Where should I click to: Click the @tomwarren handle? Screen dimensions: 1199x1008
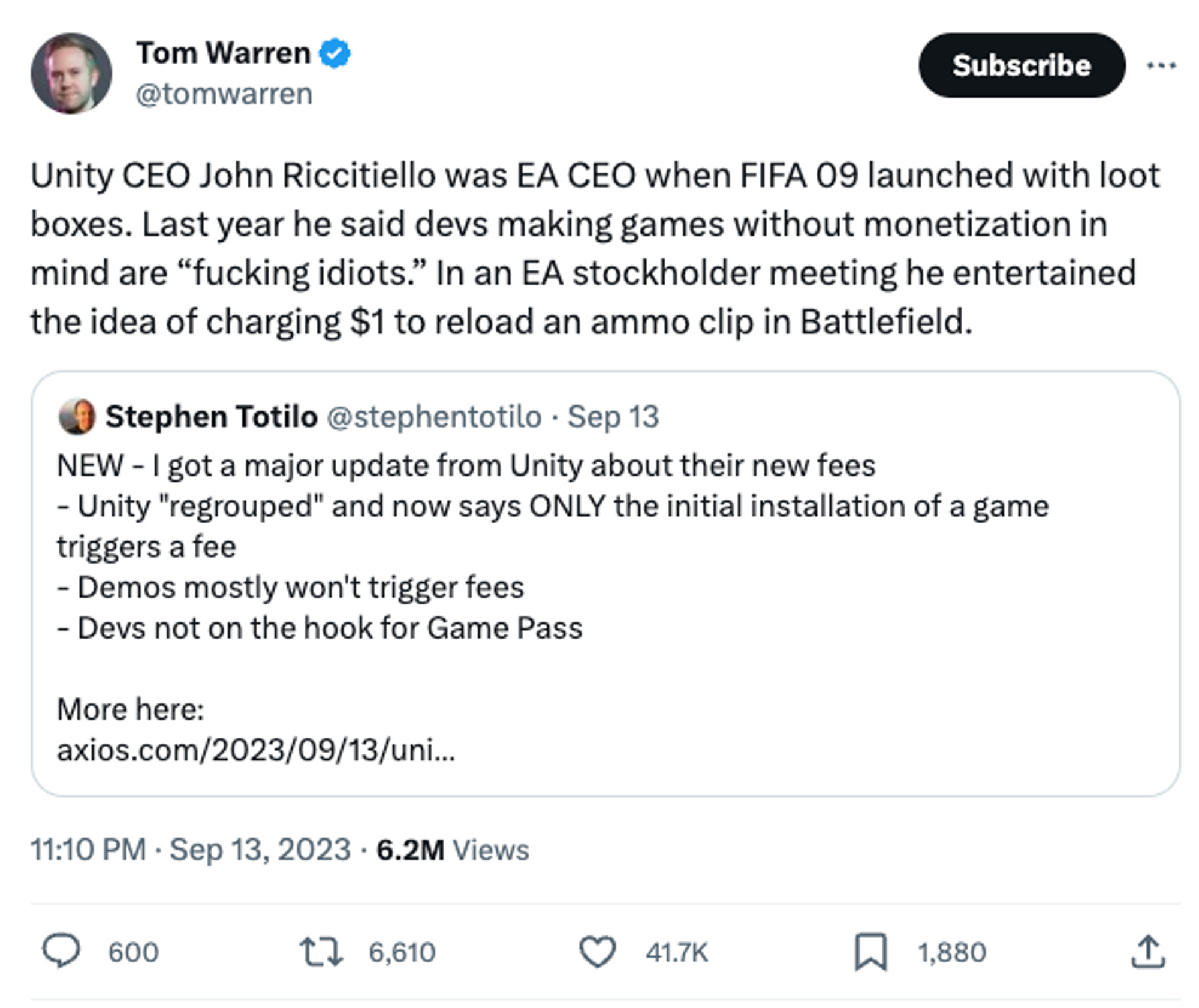(224, 94)
